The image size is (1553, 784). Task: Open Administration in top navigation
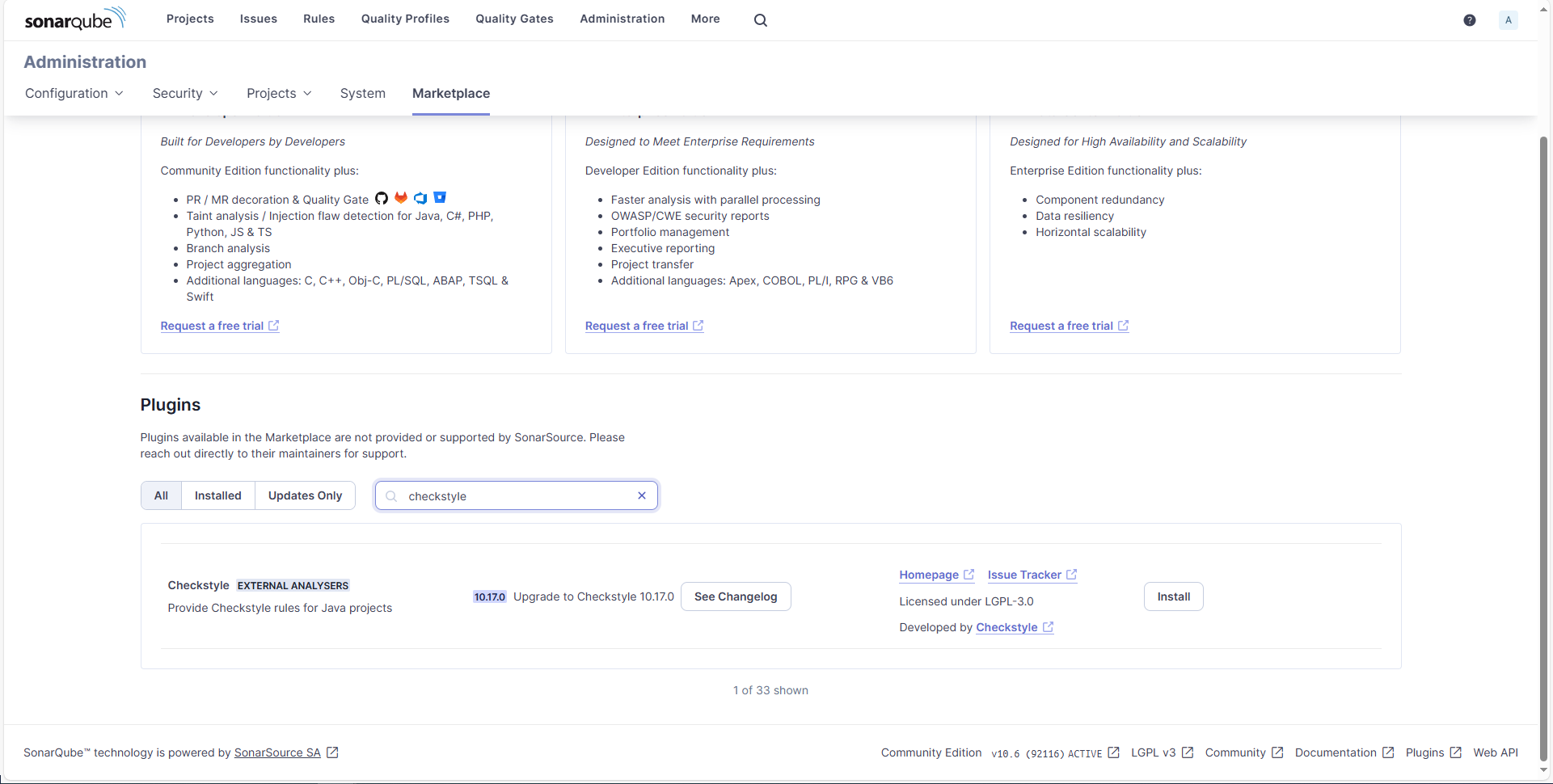pyautogui.click(x=622, y=19)
